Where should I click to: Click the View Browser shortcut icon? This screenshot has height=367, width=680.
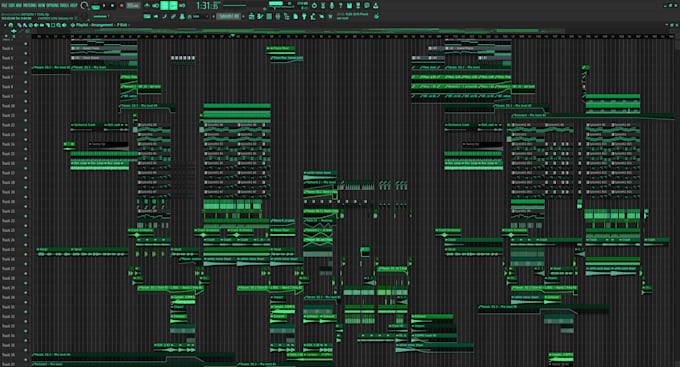click(x=286, y=16)
